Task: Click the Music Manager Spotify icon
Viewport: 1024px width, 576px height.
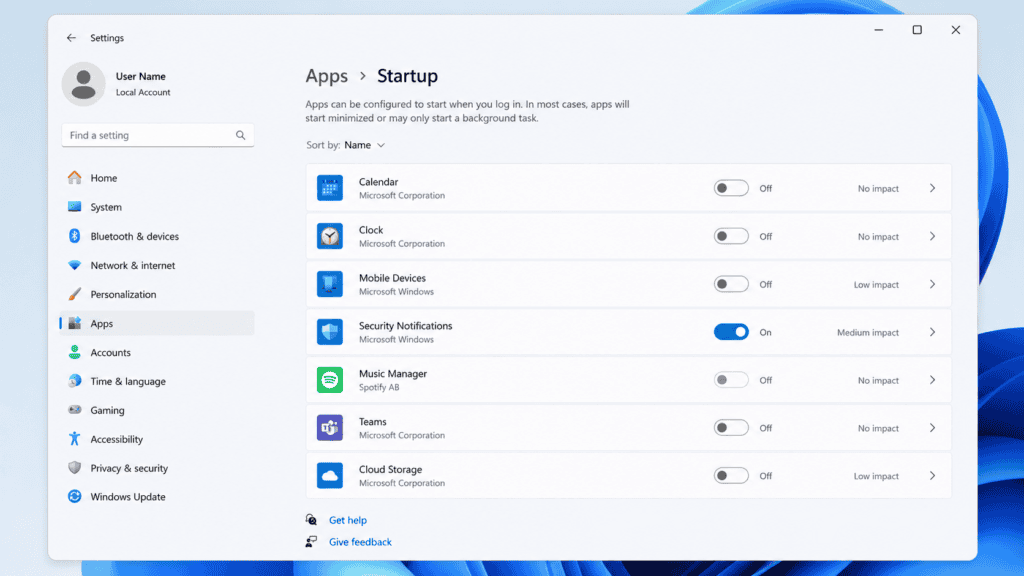Action: click(x=330, y=380)
